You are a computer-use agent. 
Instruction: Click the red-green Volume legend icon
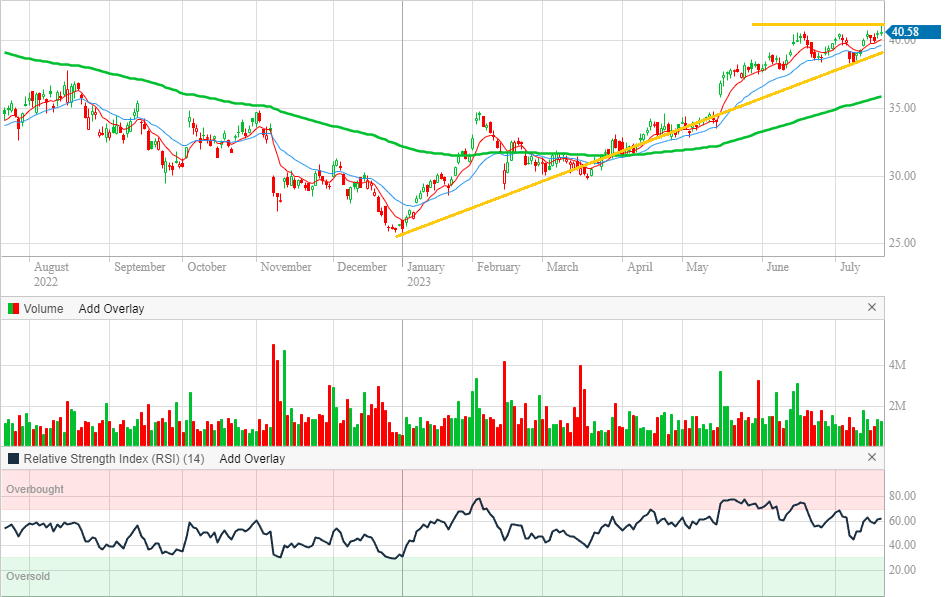pyautogui.click(x=13, y=309)
